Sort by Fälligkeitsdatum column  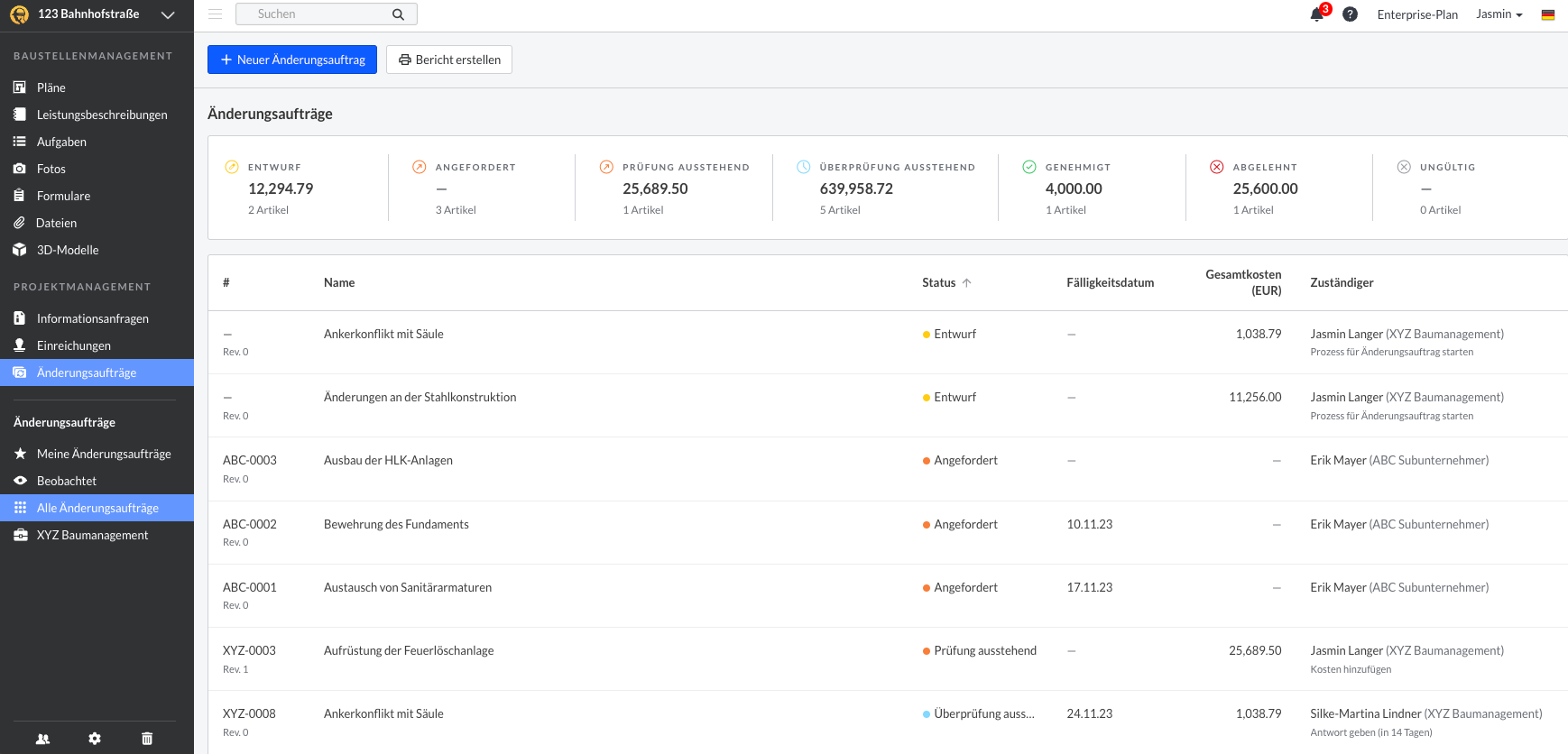point(1110,282)
